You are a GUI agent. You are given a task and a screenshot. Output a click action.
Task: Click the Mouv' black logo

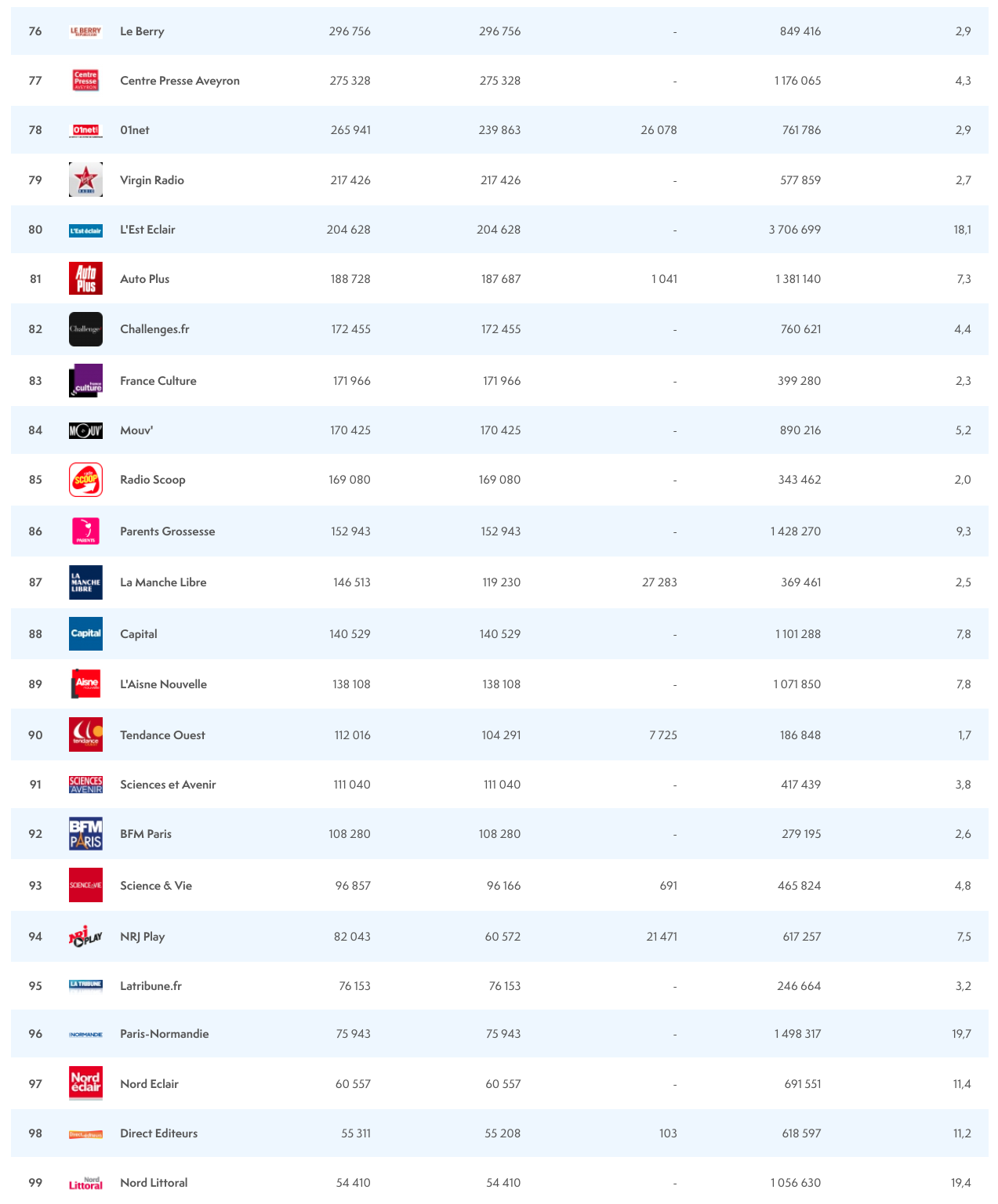pos(85,430)
